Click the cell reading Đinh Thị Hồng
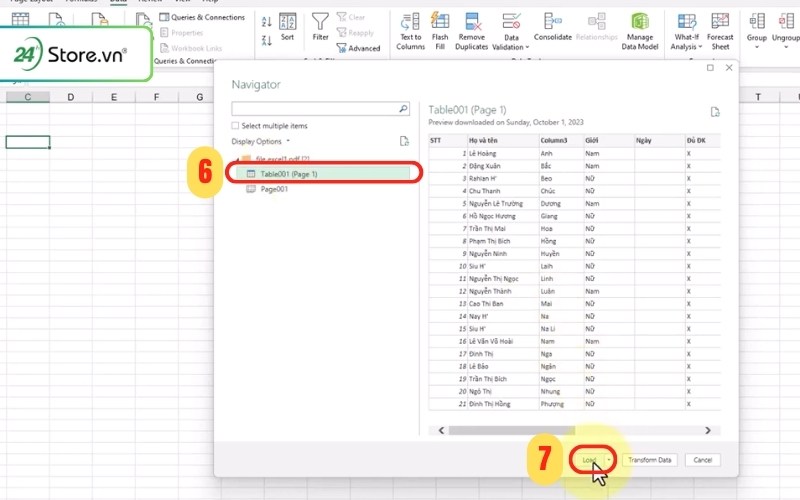This screenshot has height=500, width=800. coord(503,404)
